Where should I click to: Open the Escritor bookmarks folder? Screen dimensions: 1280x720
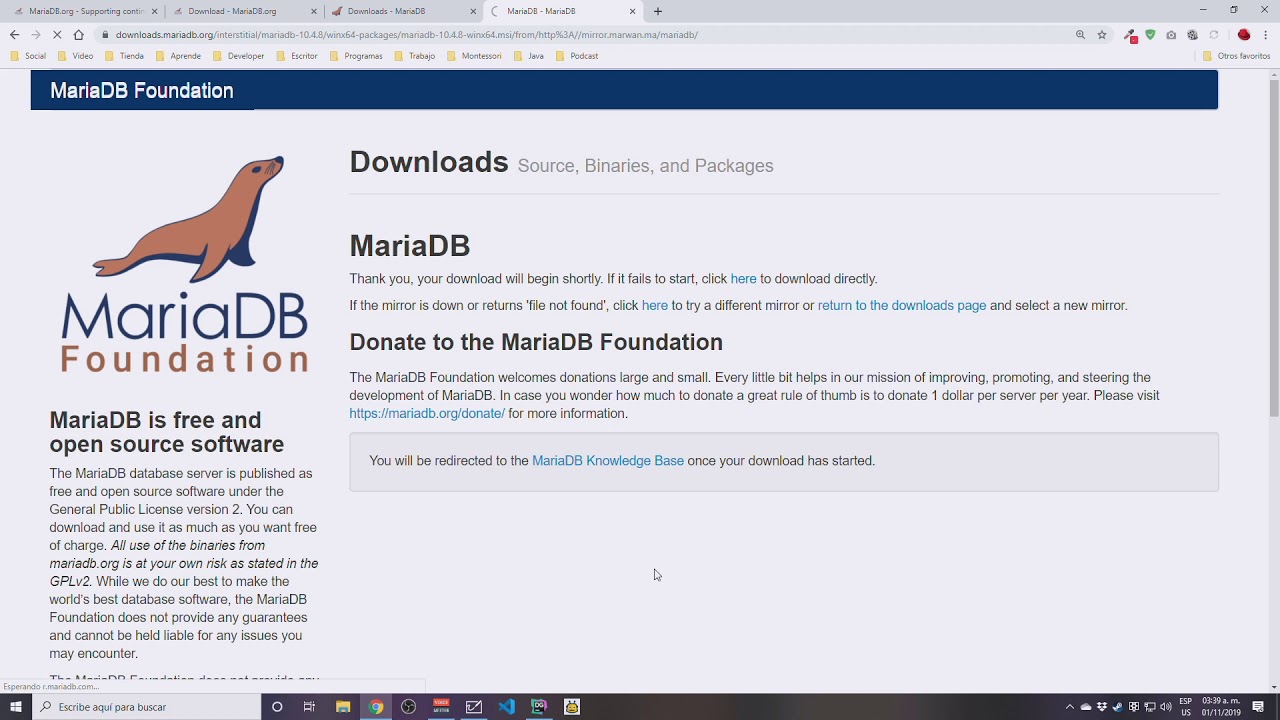(297, 56)
